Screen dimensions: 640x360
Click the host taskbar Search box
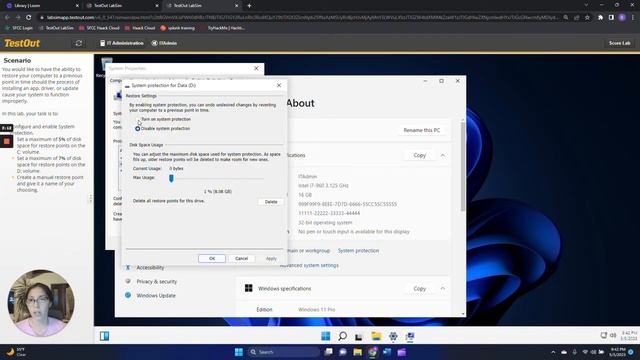tap(284, 352)
